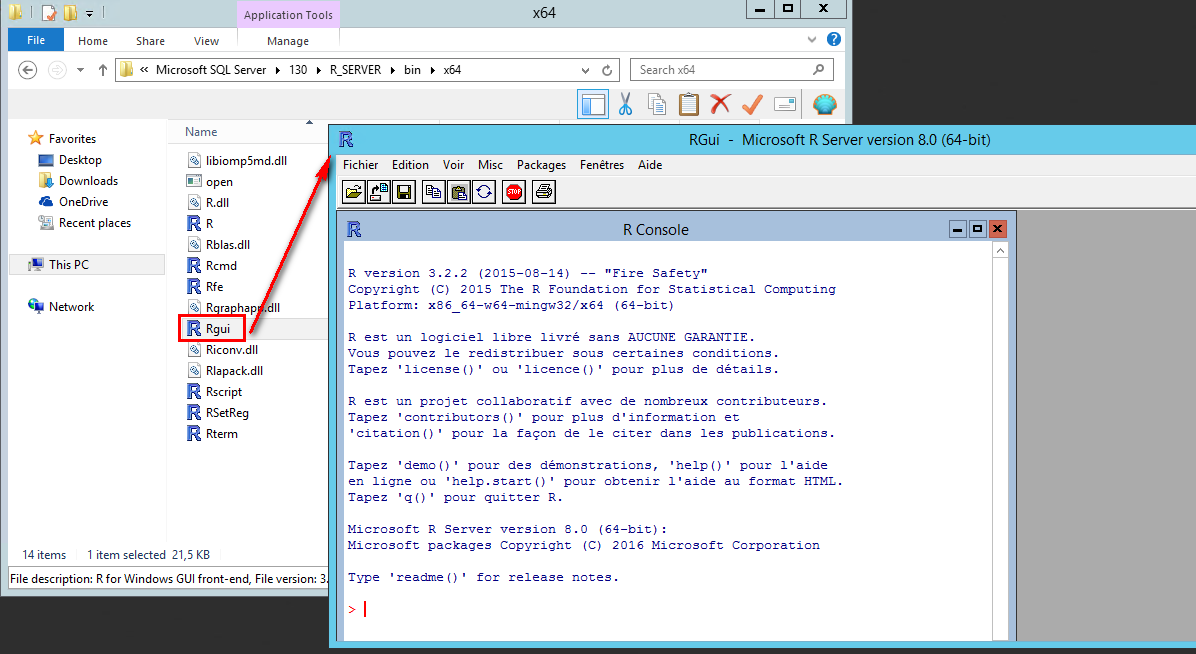1196x654 pixels.
Task: Click the load workspace icon in RGui
Action: point(379,192)
